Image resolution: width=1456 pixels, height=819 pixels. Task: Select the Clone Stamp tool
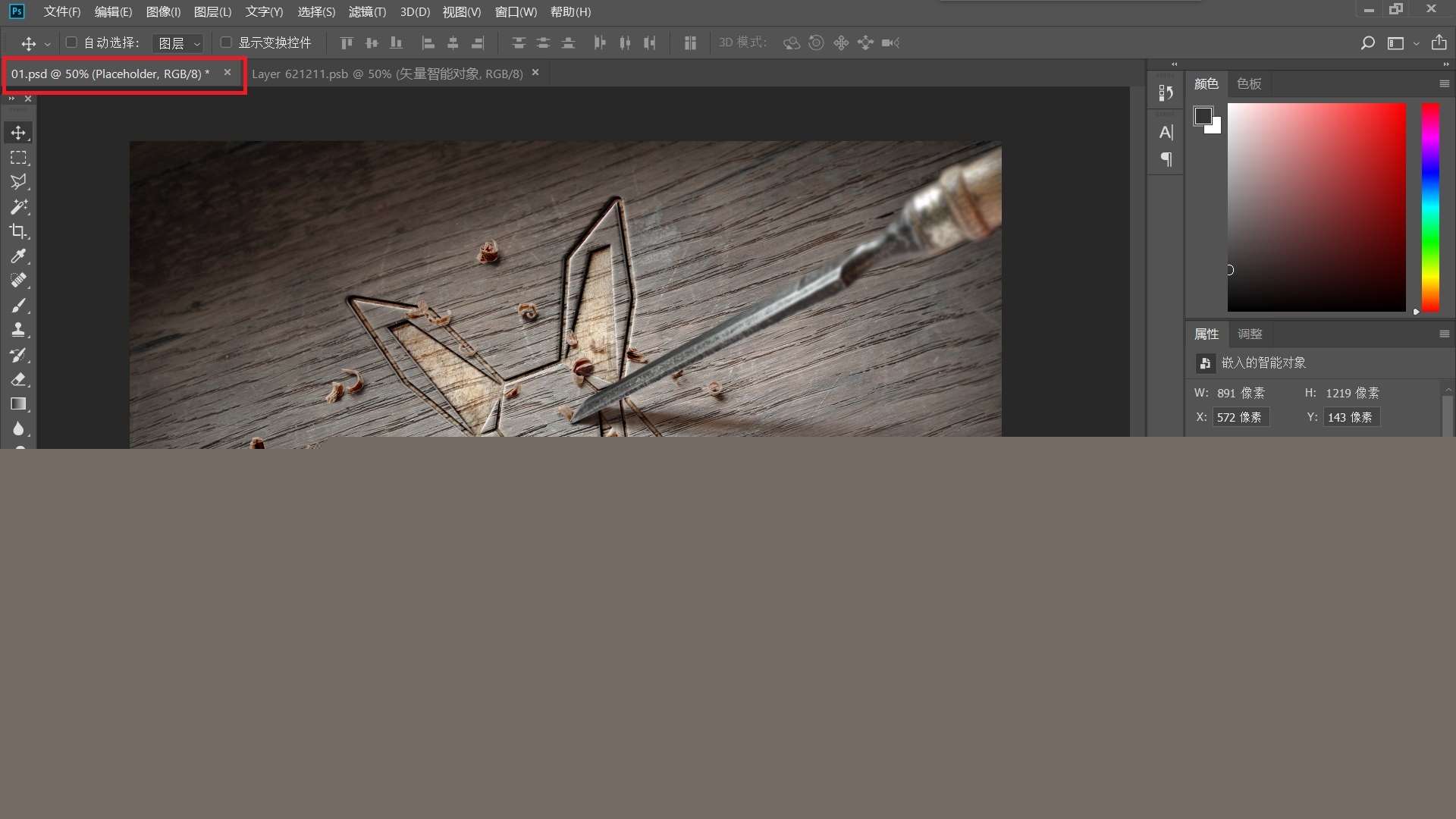click(x=19, y=330)
